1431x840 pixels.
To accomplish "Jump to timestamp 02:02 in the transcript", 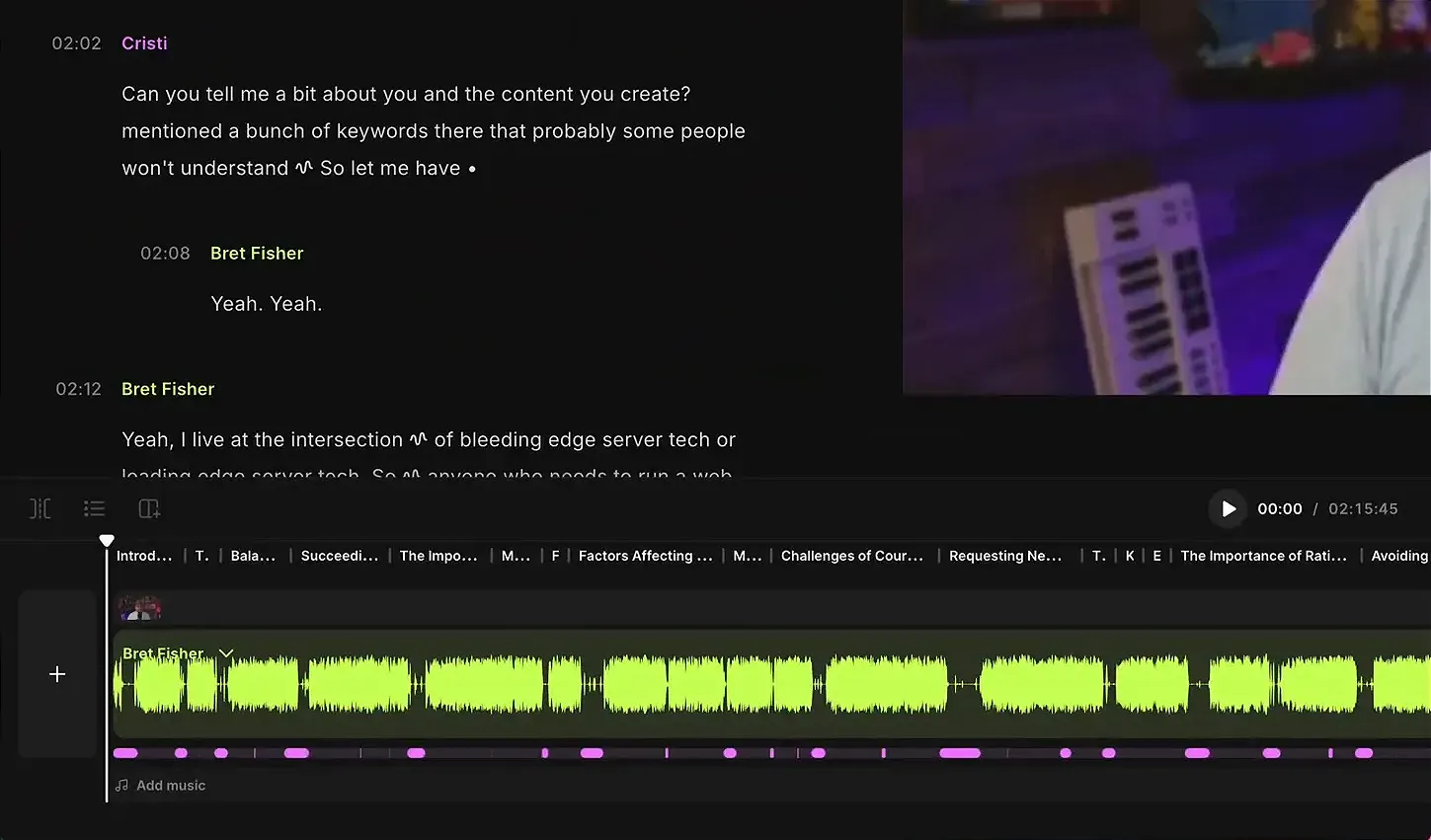I will point(77,42).
